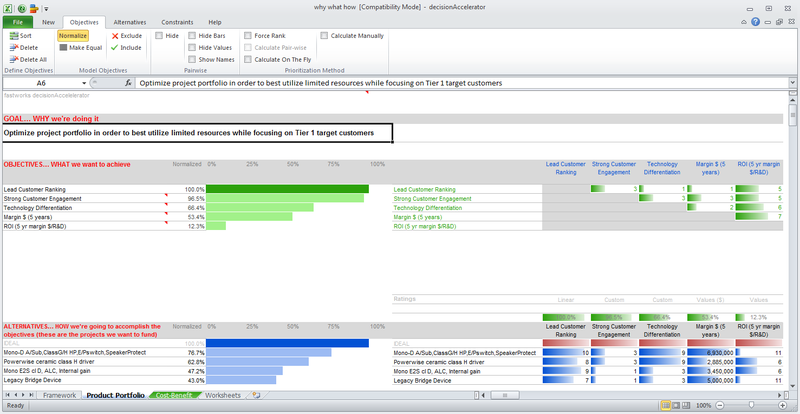Click the green circular quick access icon
Viewport: 800px width, 414px height.
pyautogui.click(x=22, y=8)
